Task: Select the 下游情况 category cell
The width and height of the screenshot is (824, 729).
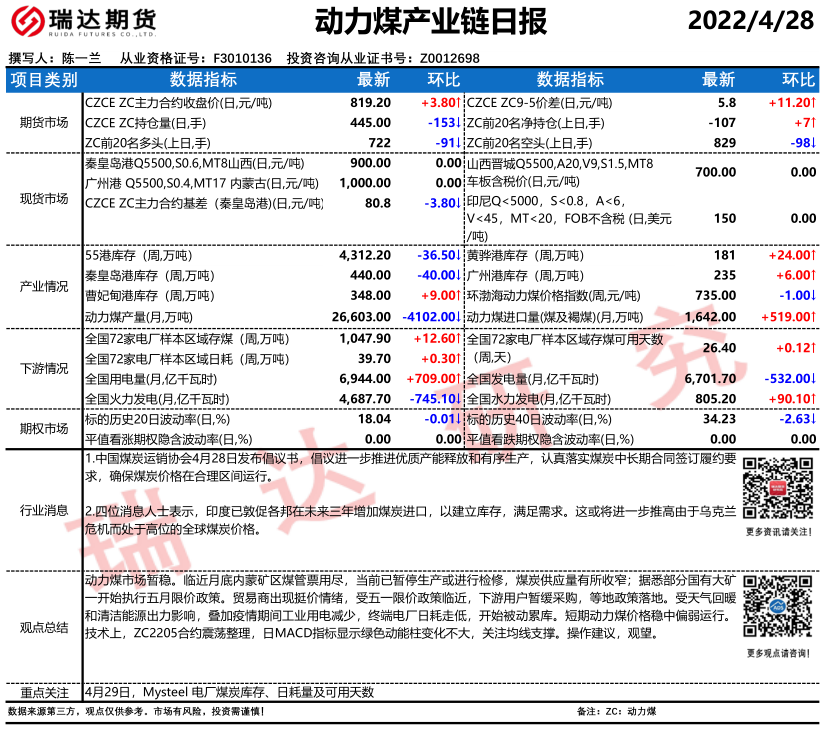Action: (x=44, y=368)
